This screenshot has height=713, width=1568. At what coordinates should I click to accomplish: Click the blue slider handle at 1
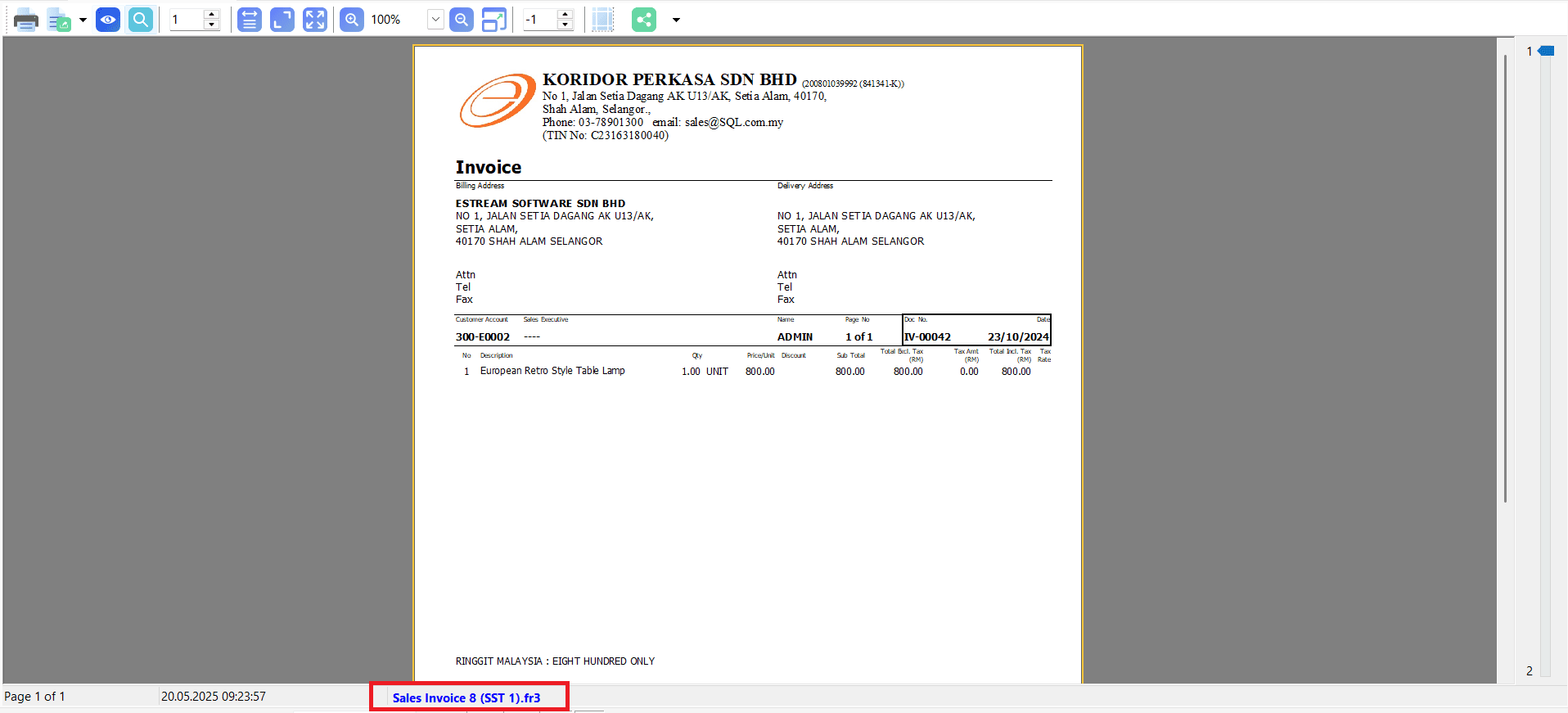click(x=1546, y=51)
